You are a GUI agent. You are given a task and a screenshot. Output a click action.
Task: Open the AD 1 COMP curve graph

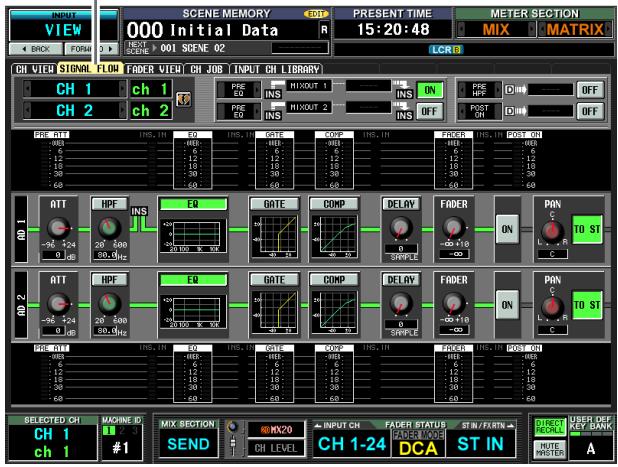point(334,237)
